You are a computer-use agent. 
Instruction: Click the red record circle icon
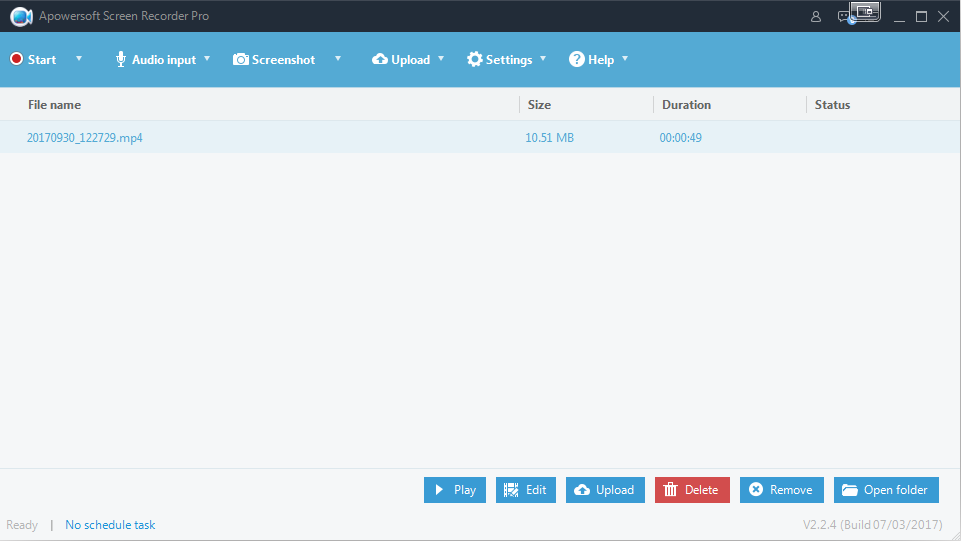pyautogui.click(x=17, y=59)
